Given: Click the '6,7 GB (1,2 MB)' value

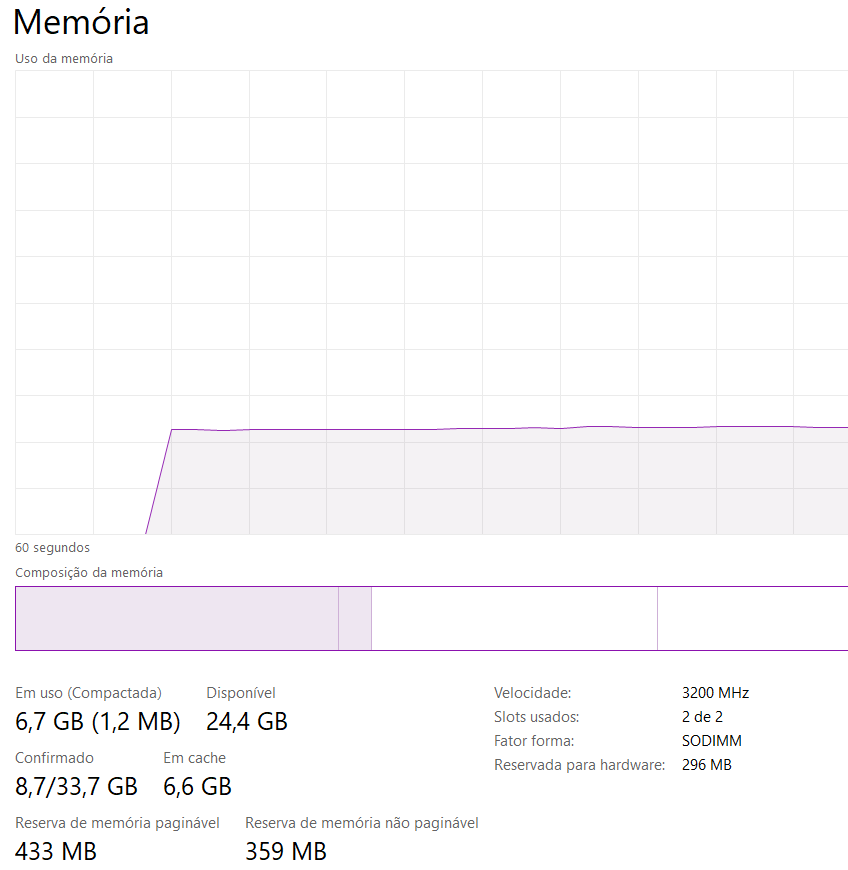Looking at the screenshot, I should click(98, 721).
